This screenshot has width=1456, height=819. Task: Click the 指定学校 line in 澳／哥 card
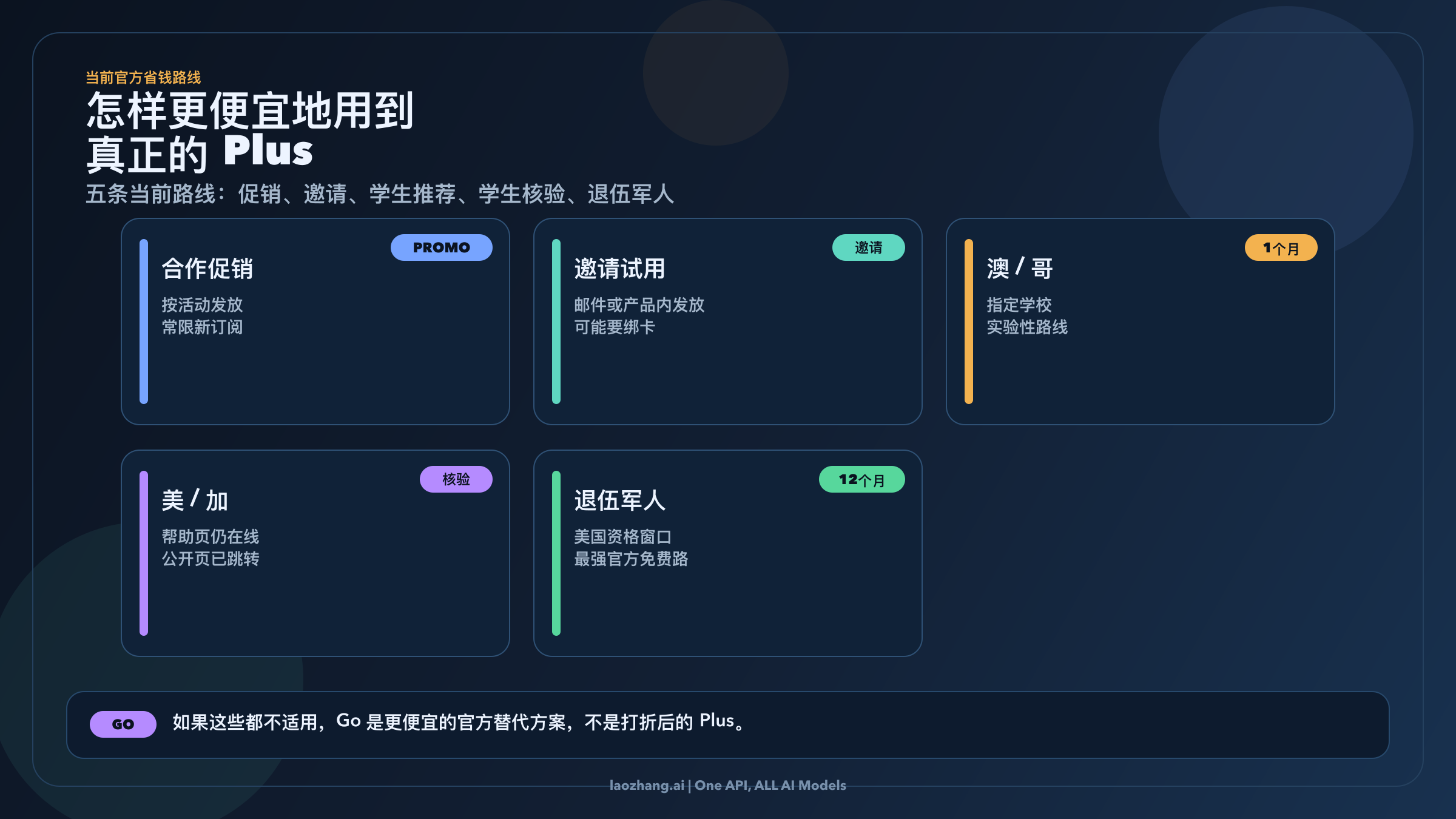[x=1019, y=305]
